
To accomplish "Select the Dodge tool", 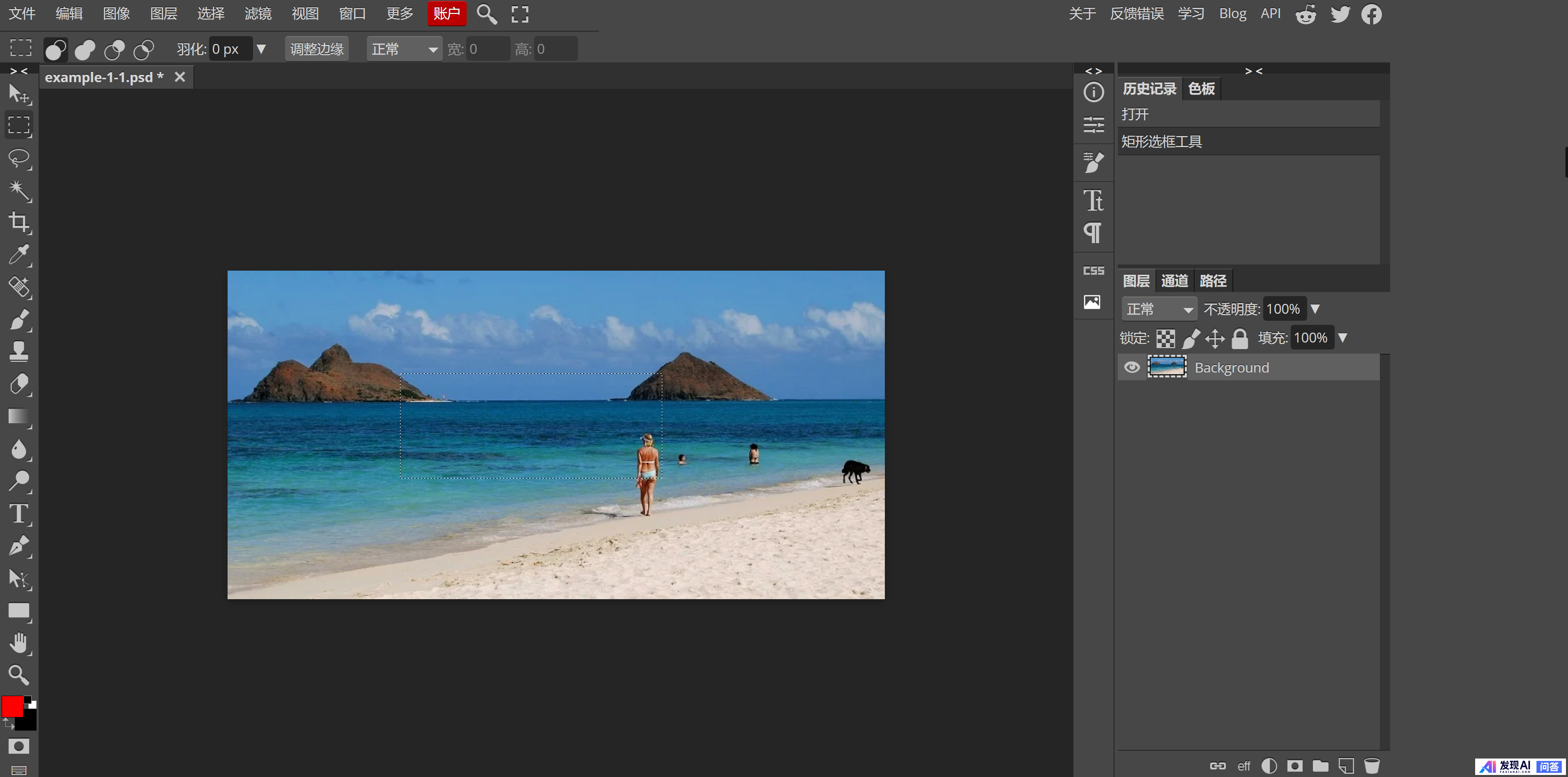I will pyautogui.click(x=19, y=481).
